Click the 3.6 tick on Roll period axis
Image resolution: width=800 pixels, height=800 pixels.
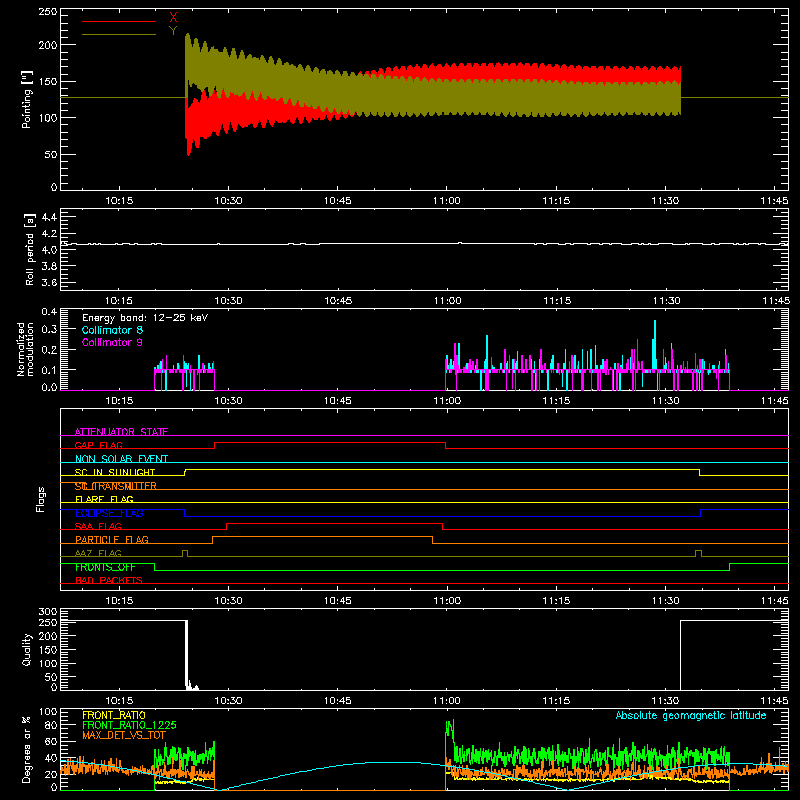(49, 282)
